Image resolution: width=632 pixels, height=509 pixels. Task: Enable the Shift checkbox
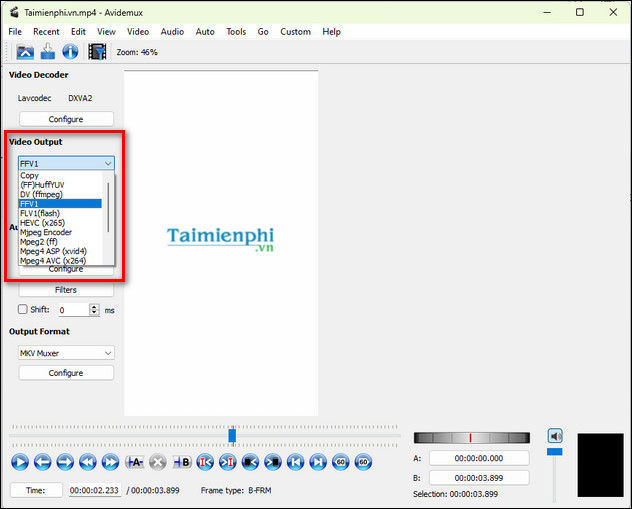click(x=23, y=309)
